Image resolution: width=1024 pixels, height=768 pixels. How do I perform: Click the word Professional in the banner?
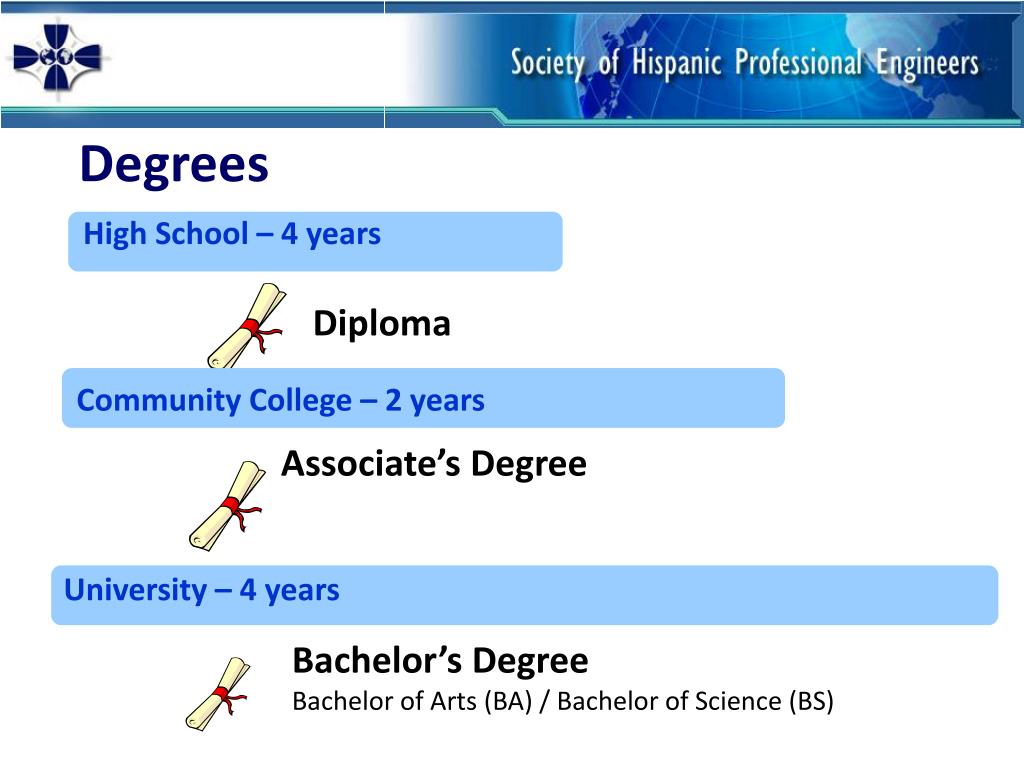click(798, 63)
